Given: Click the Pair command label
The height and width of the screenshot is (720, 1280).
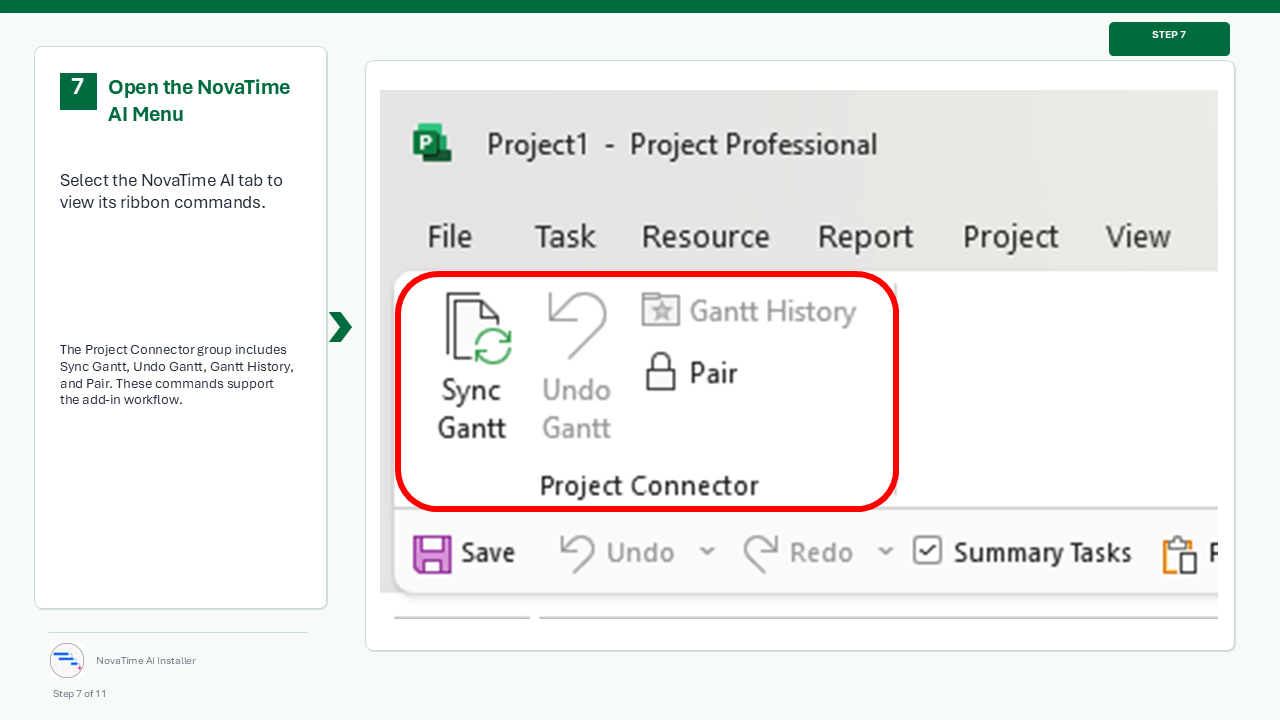Looking at the screenshot, I should click(x=713, y=373).
